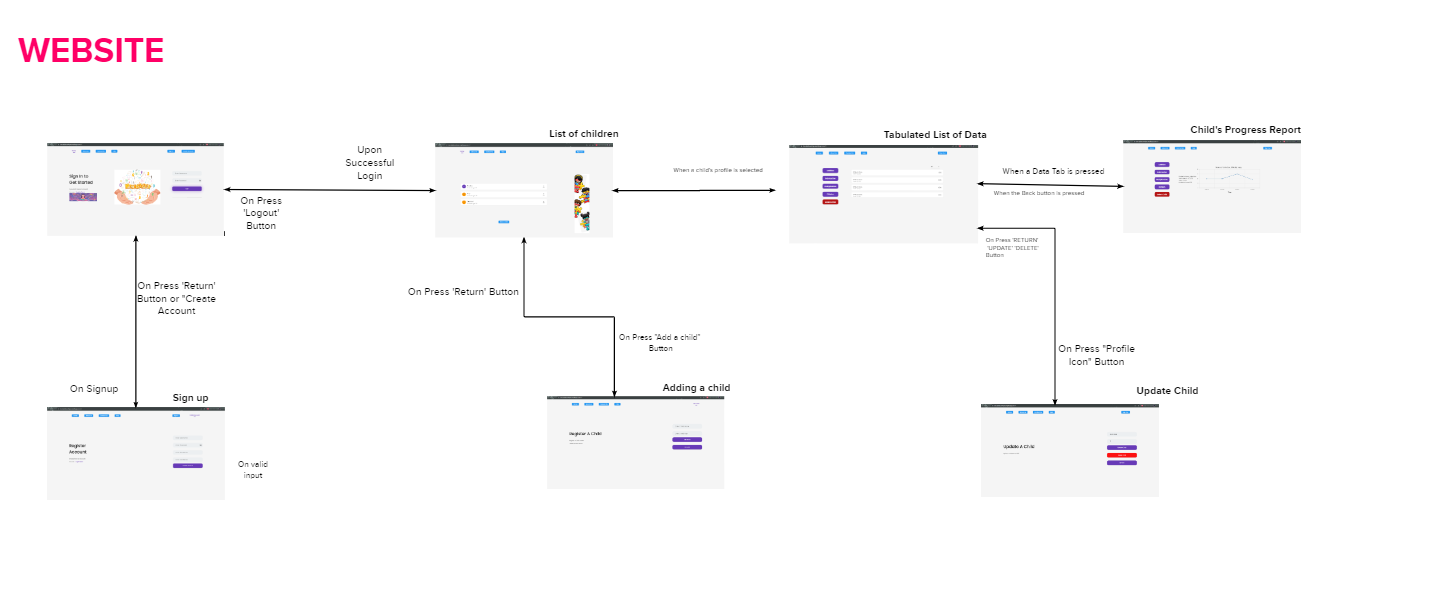1431x595 pixels.
Task: Click the "On Press 'RETURN' 'UPDATE' 'DELETE' Button" label
Action: [1012, 248]
